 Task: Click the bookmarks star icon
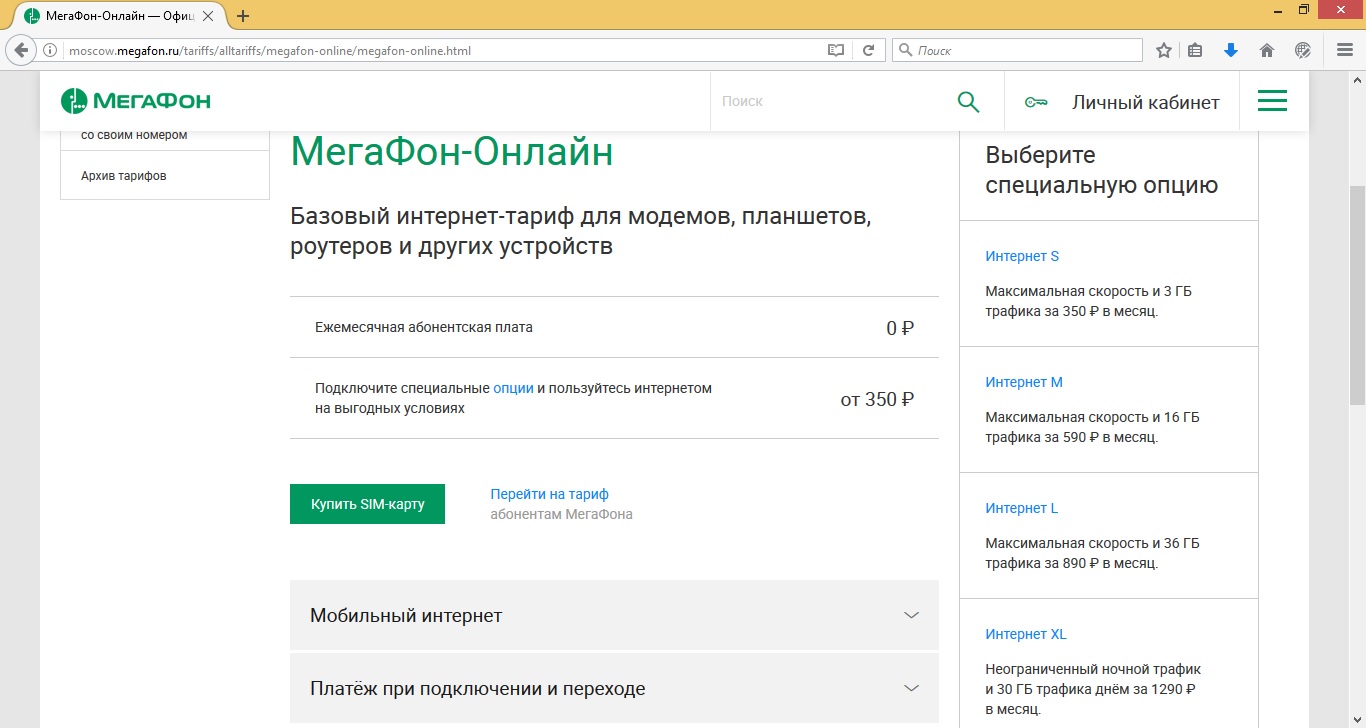[1163, 49]
